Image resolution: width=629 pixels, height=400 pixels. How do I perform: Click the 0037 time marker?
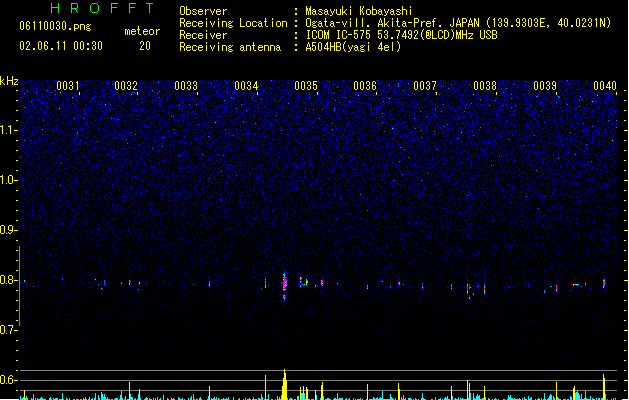point(425,86)
